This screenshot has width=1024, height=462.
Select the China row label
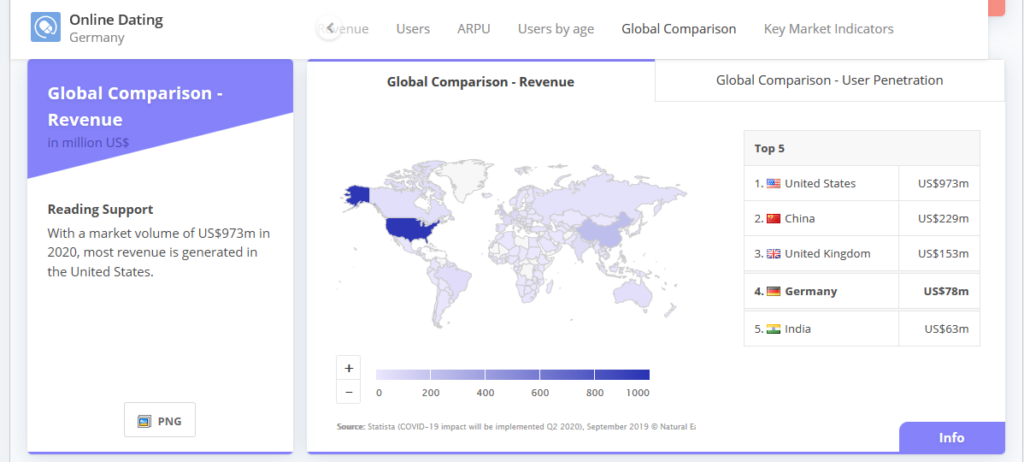pos(799,218)
